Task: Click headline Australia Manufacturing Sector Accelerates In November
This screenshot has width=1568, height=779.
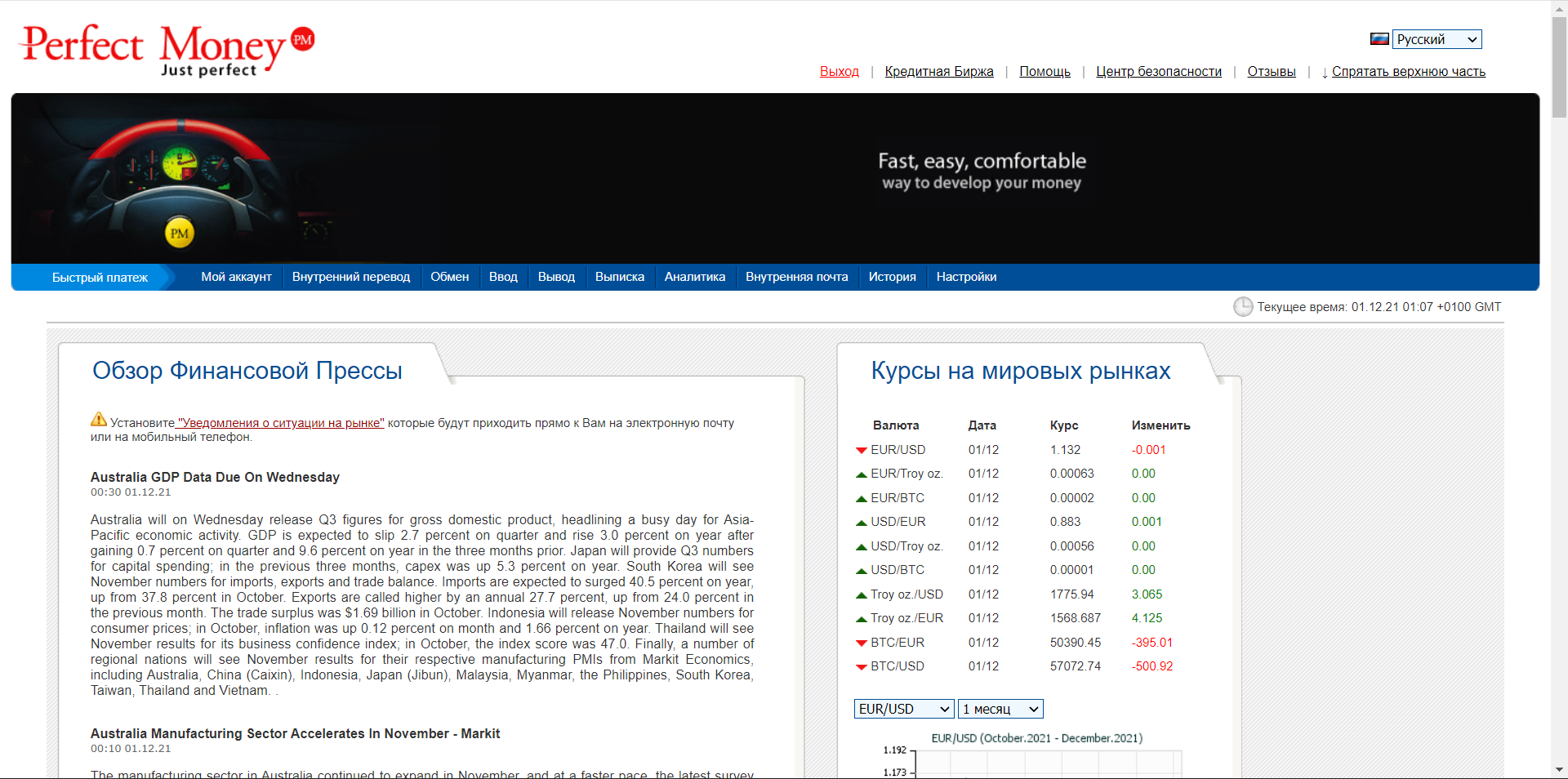Action: pos(295,733)
